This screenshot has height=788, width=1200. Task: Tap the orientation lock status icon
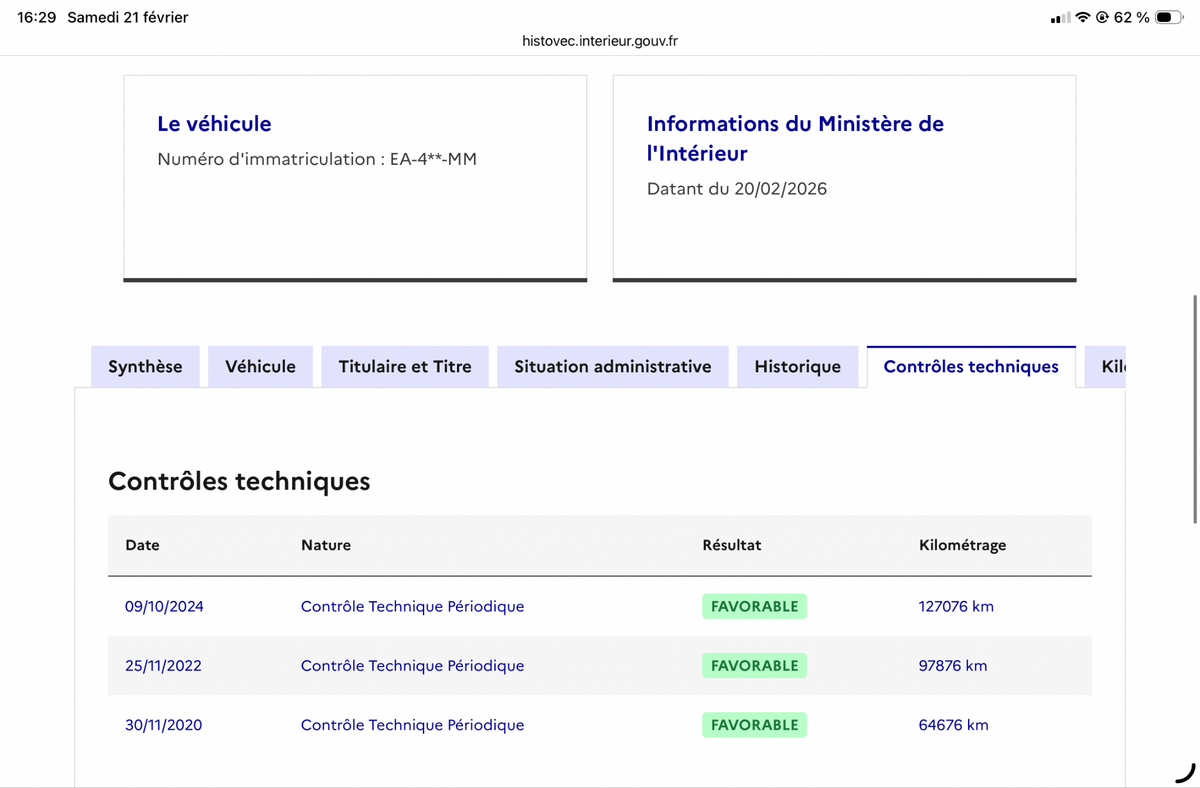coord(1102,17)
